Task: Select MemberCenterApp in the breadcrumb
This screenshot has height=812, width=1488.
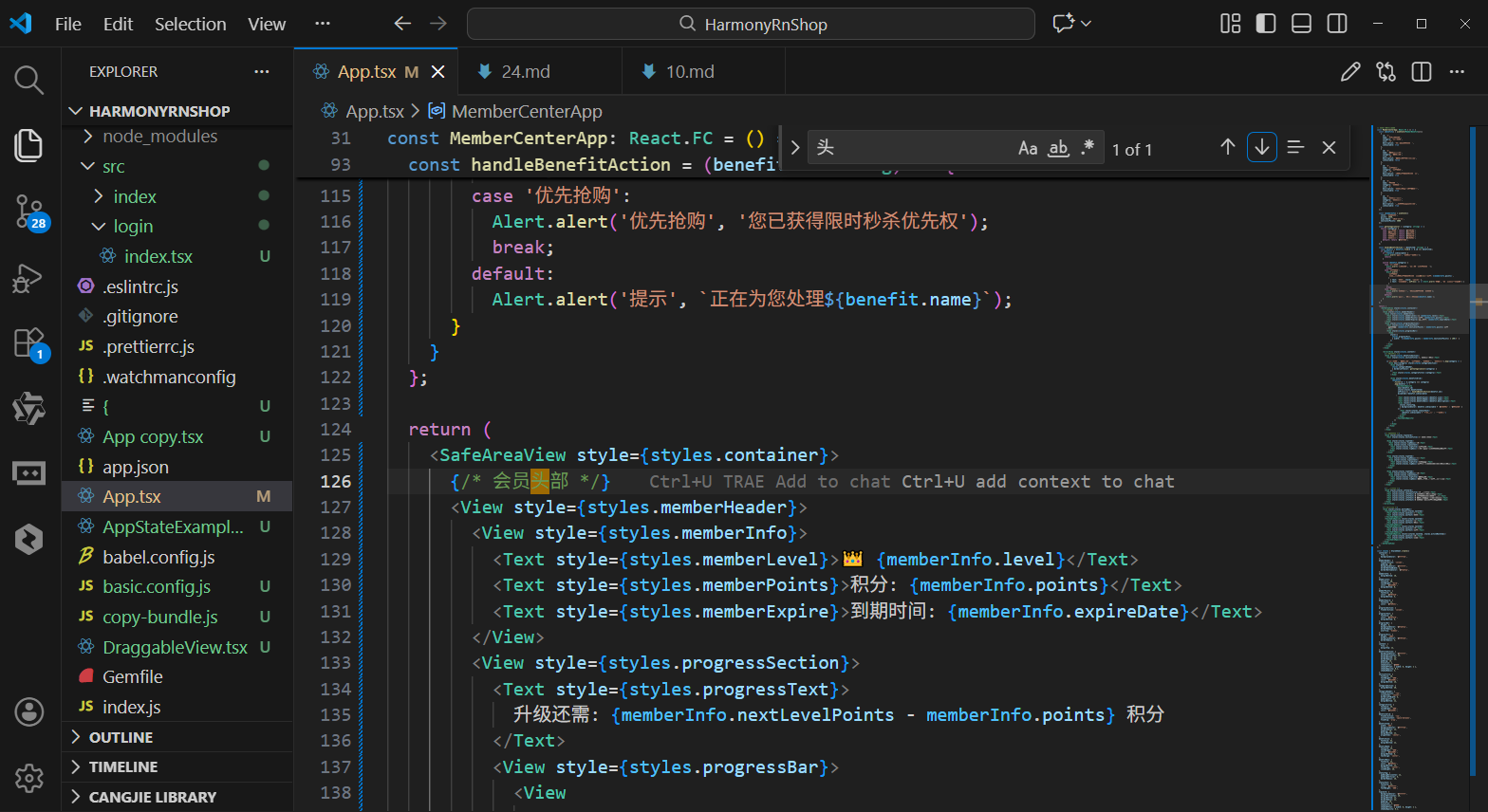Action: 527,112
